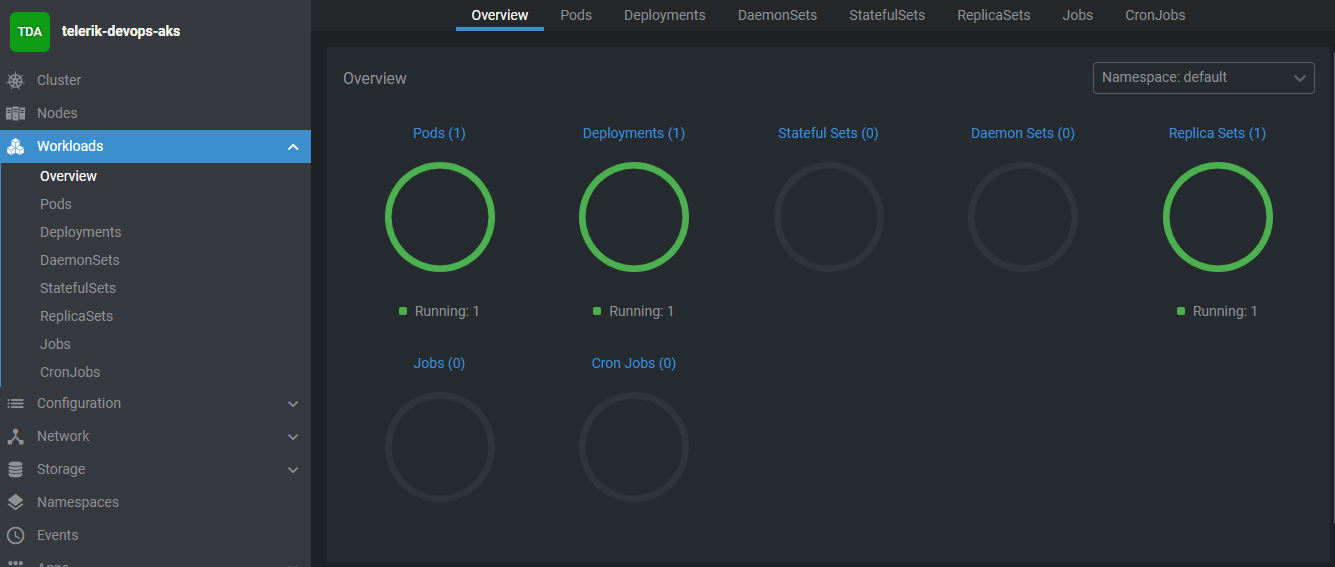This screenshot has height=567, width=1335.
Task: Click the Replica Sets green donut chart
Action: coord(1217,217)
